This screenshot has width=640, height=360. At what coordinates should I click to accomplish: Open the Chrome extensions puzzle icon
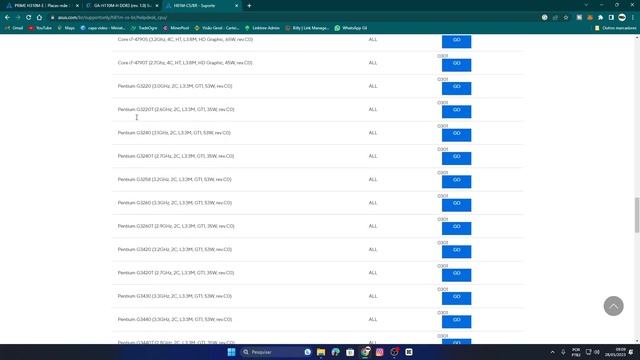click(600, 18)
